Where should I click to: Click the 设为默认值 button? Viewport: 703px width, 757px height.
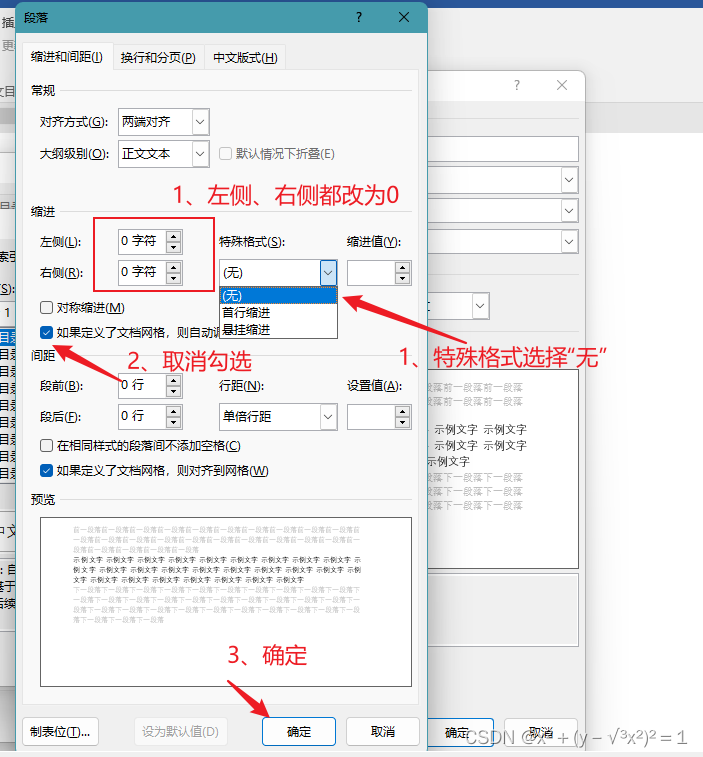pos(181,732)
